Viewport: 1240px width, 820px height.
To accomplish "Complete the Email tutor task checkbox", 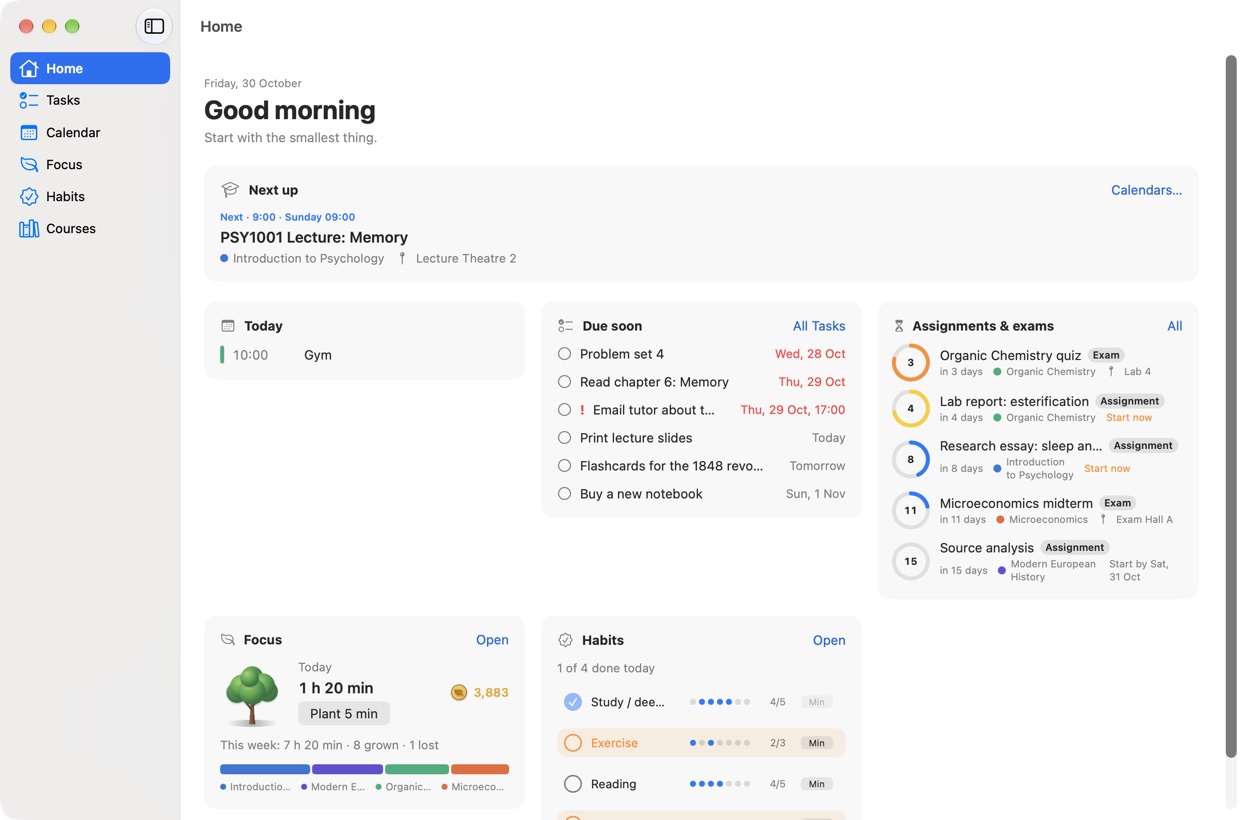I will (565, 410).
